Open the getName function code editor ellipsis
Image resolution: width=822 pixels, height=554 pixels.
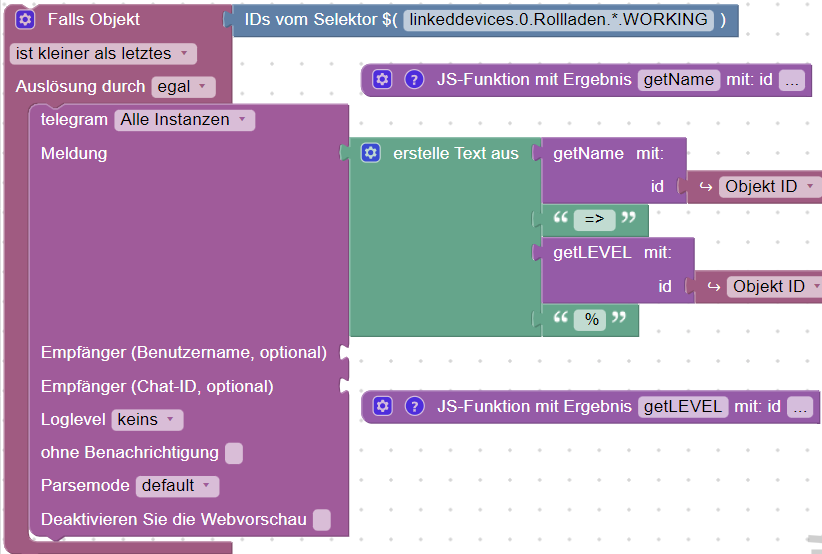[x=792, y=80]
